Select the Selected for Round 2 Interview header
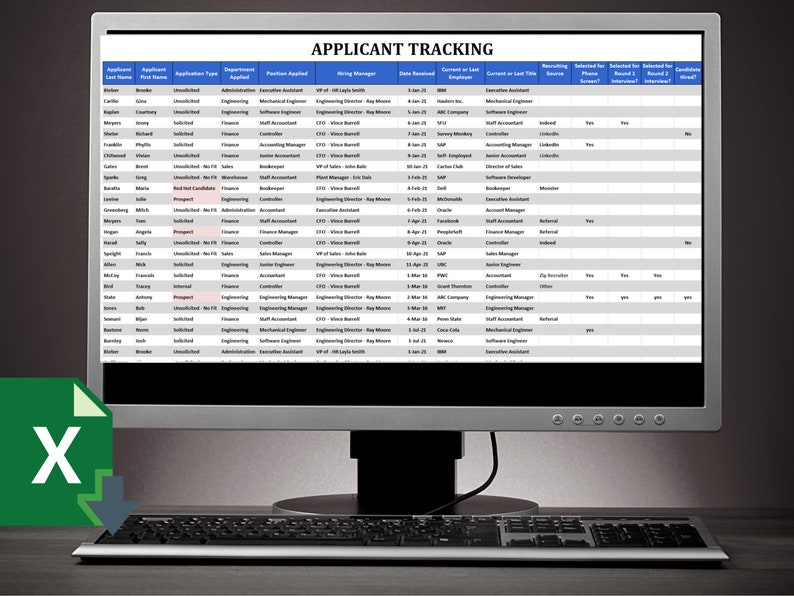This screenshot has height=596, width=794. [x=657, y=73]
